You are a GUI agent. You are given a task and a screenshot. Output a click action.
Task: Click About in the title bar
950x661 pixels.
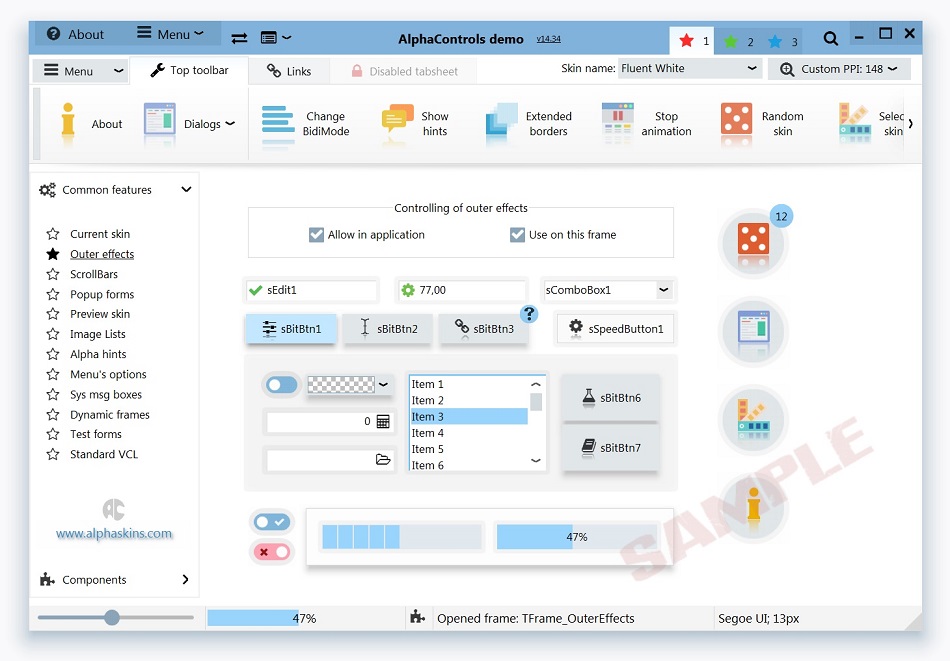[76, 34]
